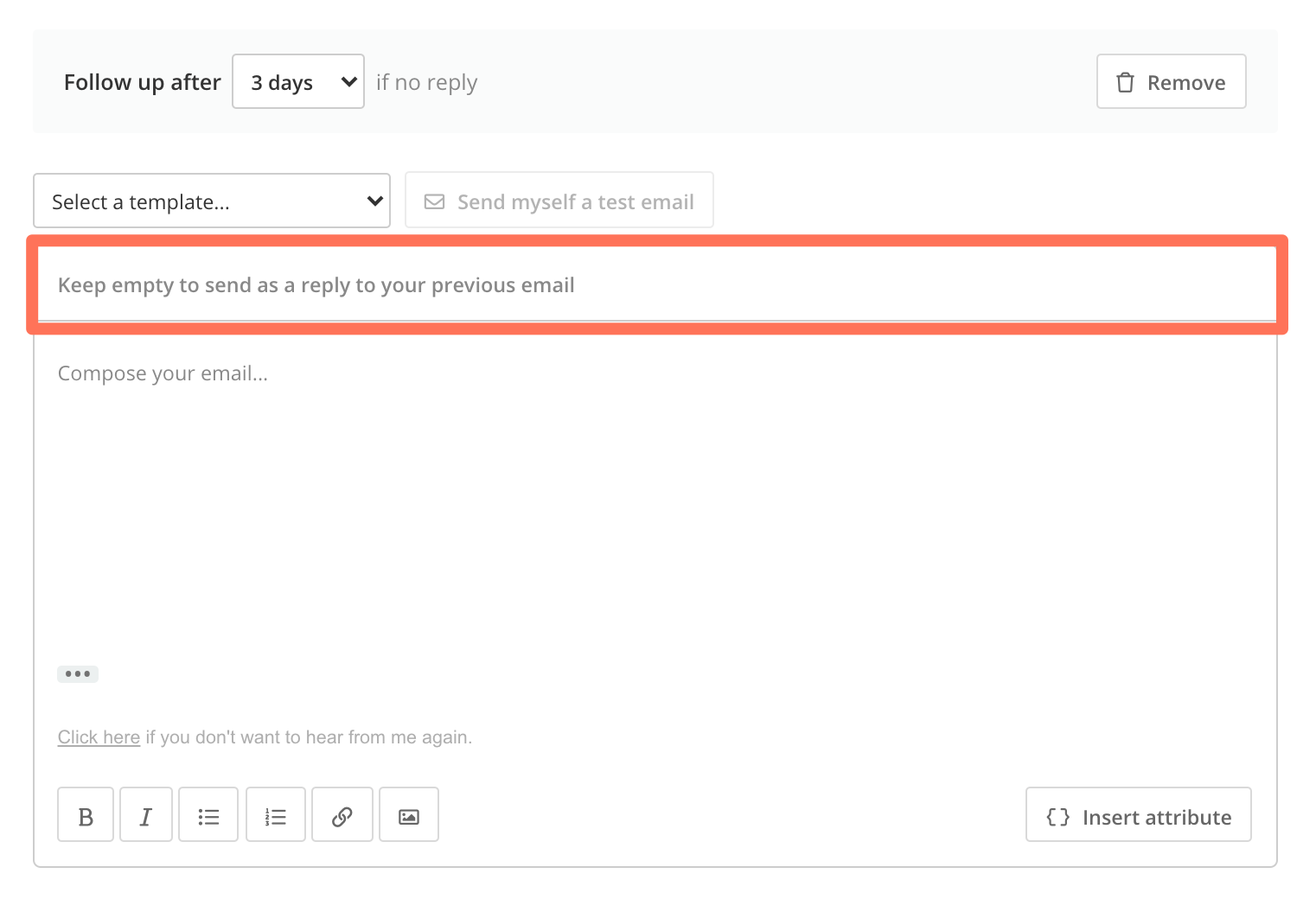
Task: Insert an image into the email
Action: tap(408, 813)
